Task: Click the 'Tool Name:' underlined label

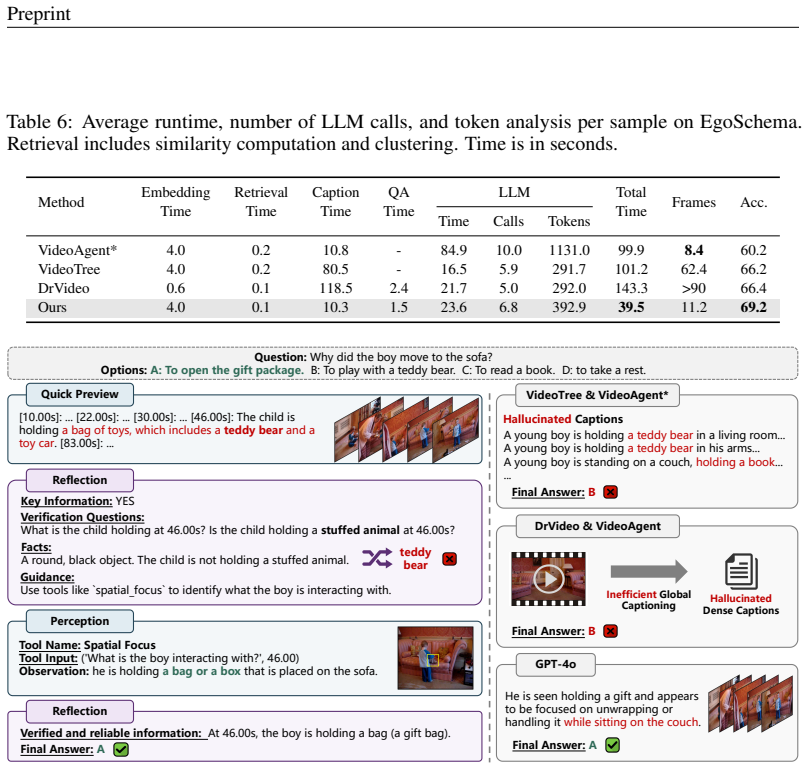Action: coord(50,645)
